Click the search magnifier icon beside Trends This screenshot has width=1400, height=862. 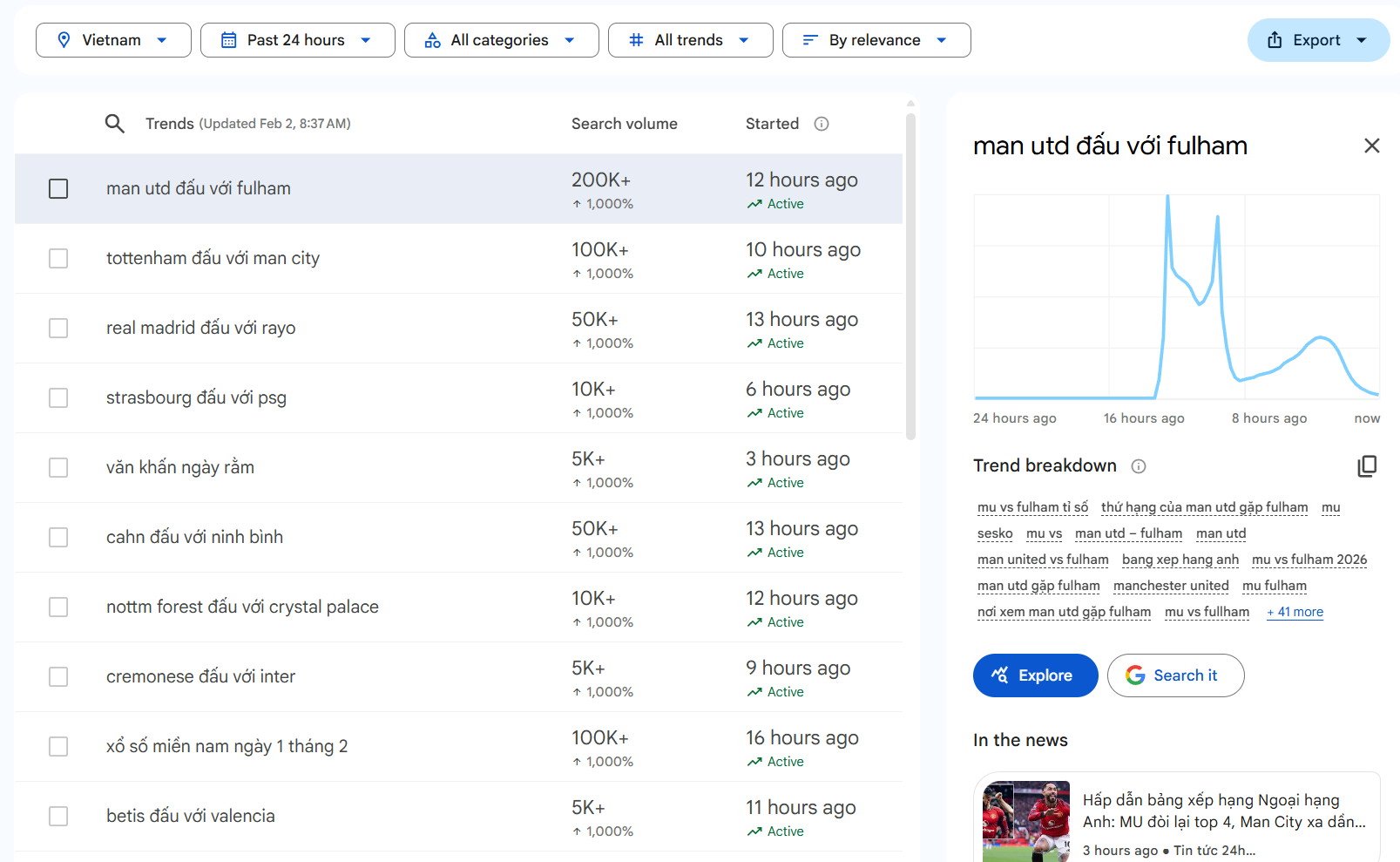click(114, 124)
